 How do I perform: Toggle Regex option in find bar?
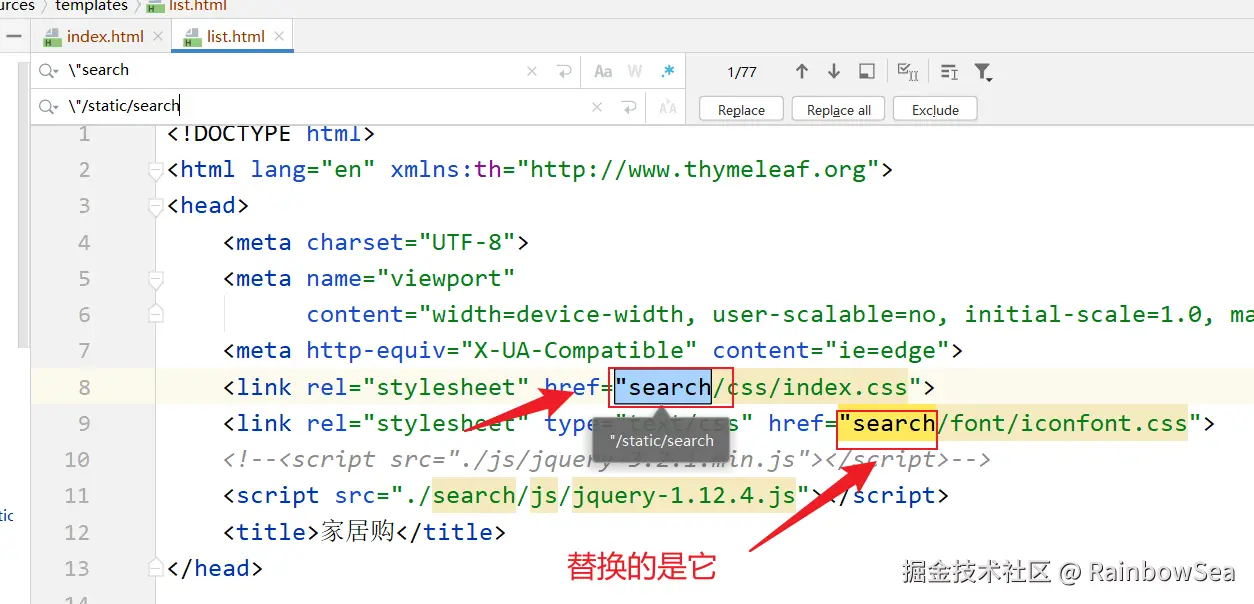tap(667, 71)
